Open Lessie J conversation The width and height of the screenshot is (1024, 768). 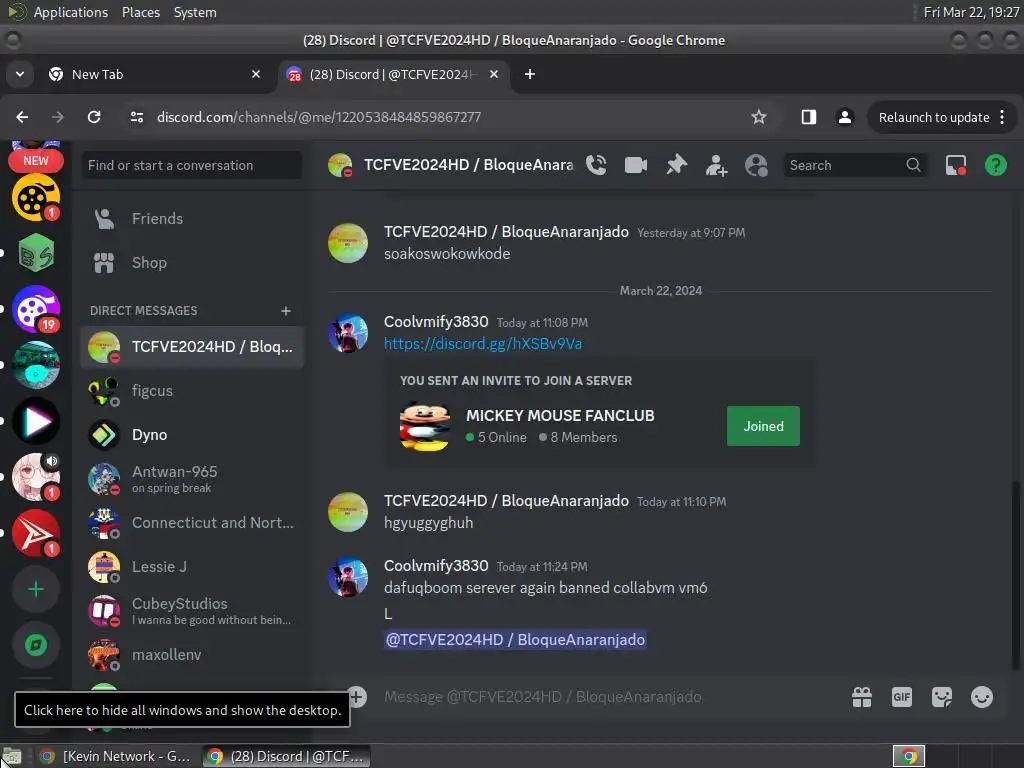(x=192, y=567)
